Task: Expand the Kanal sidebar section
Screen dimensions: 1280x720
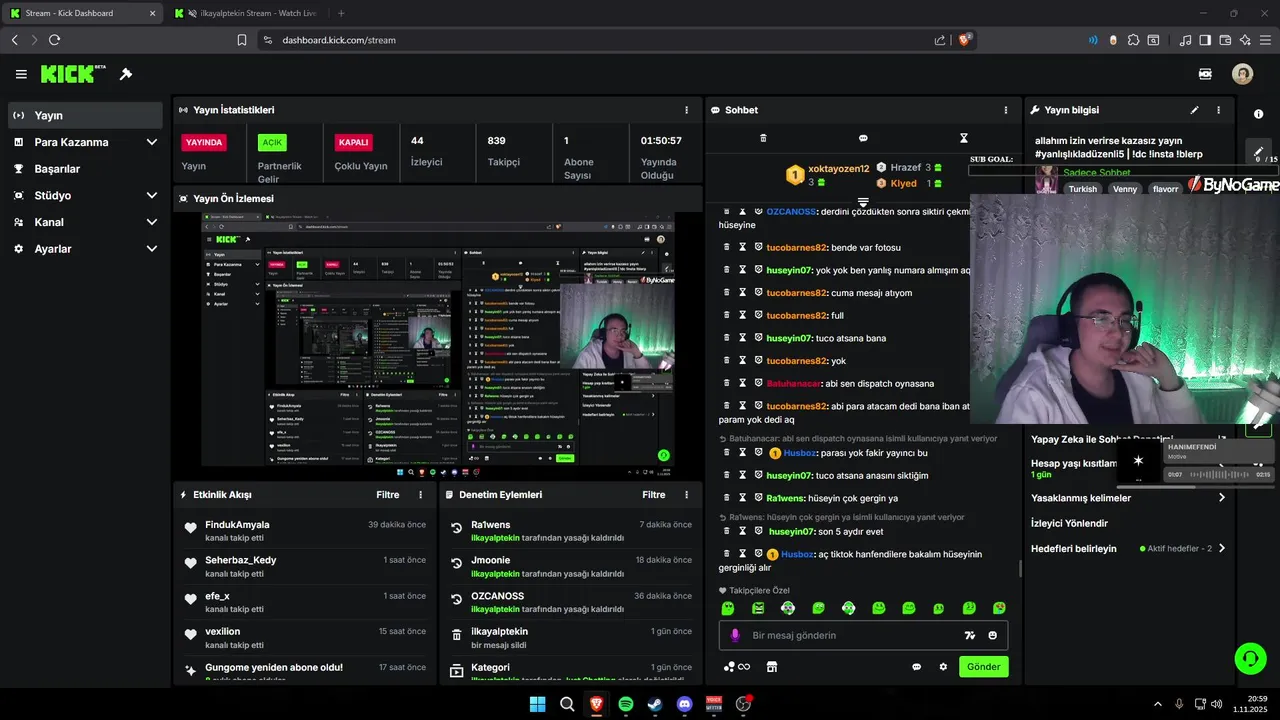Action: (152, 222)
